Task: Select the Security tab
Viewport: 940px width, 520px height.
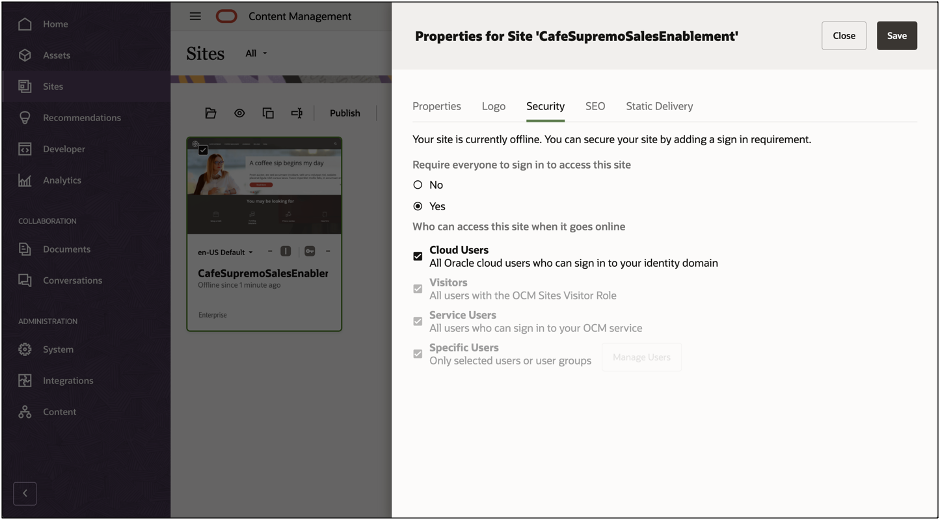Action: click(546, 106)
